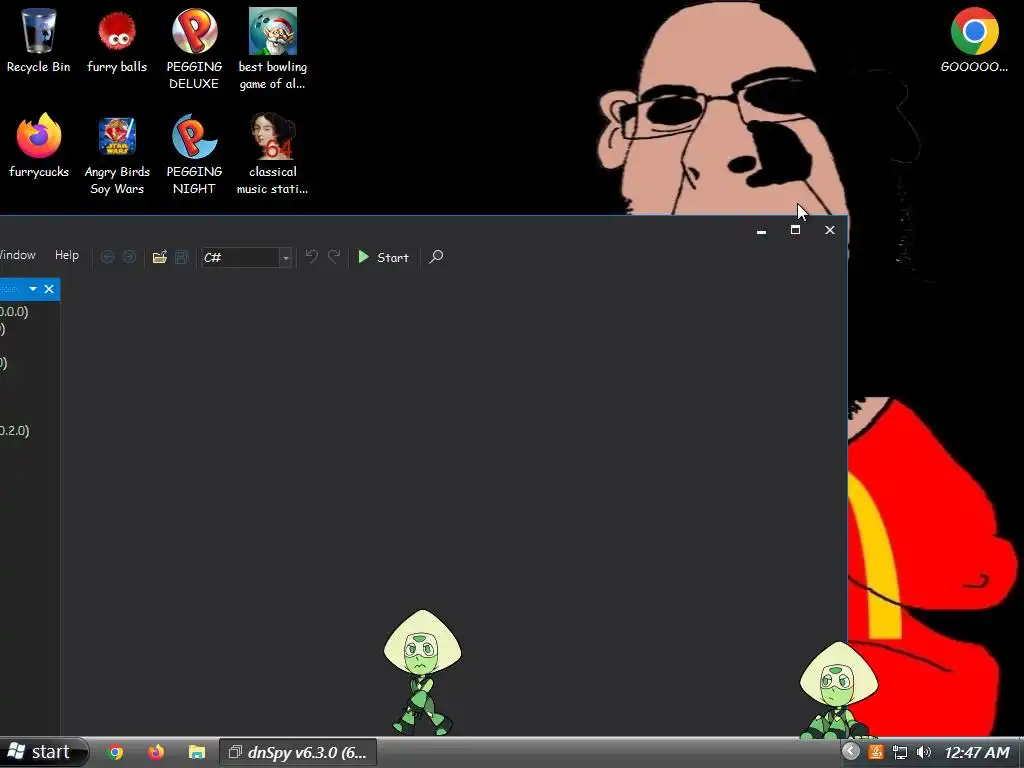Select the PEGGING DELUXE desktop icon
Image resolution: width=1024 pixels, height=768 pixels.
pos(194,49)
